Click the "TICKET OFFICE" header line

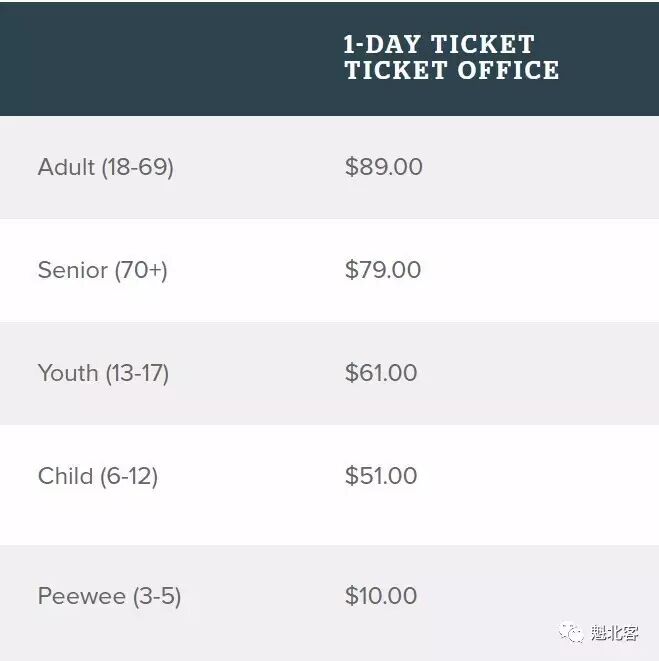[451, 70]
